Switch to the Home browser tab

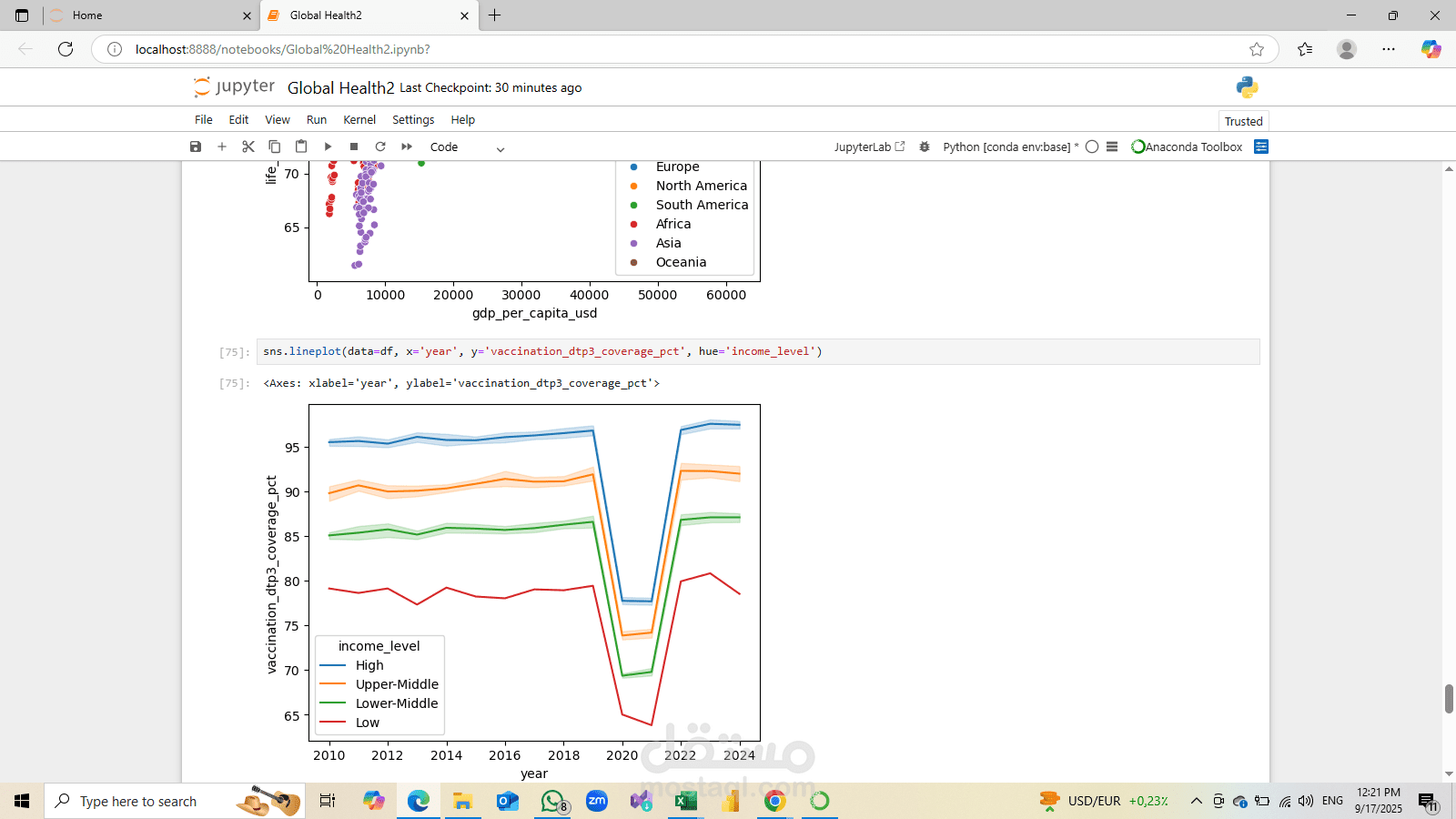coord(150,15)
